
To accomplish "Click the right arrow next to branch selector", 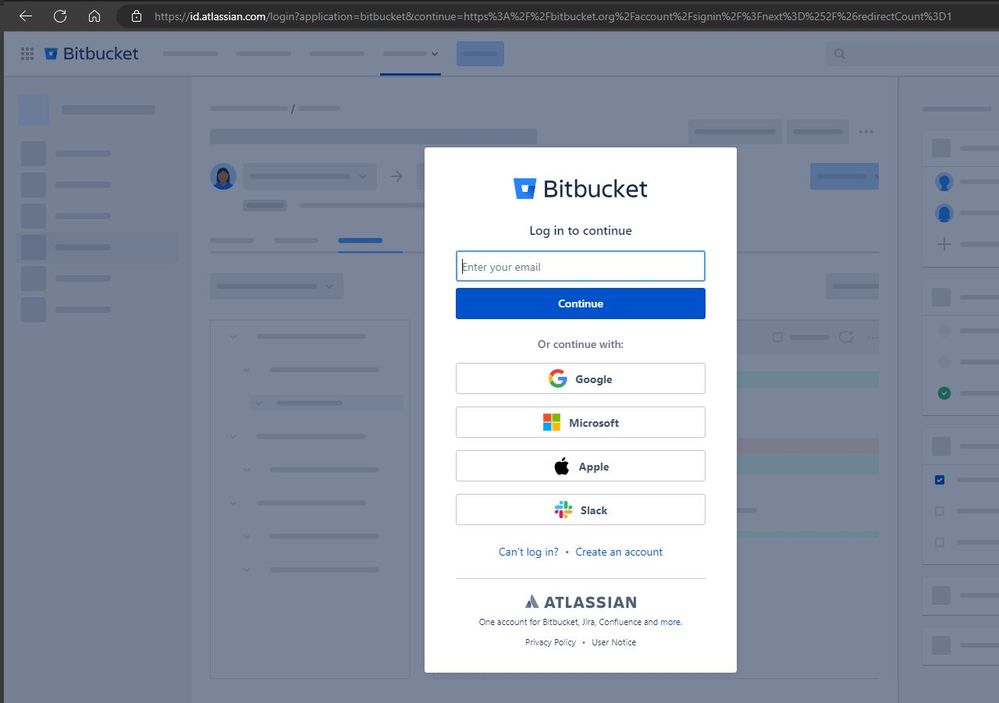I will pyautogui.click(x=396, y=177).
